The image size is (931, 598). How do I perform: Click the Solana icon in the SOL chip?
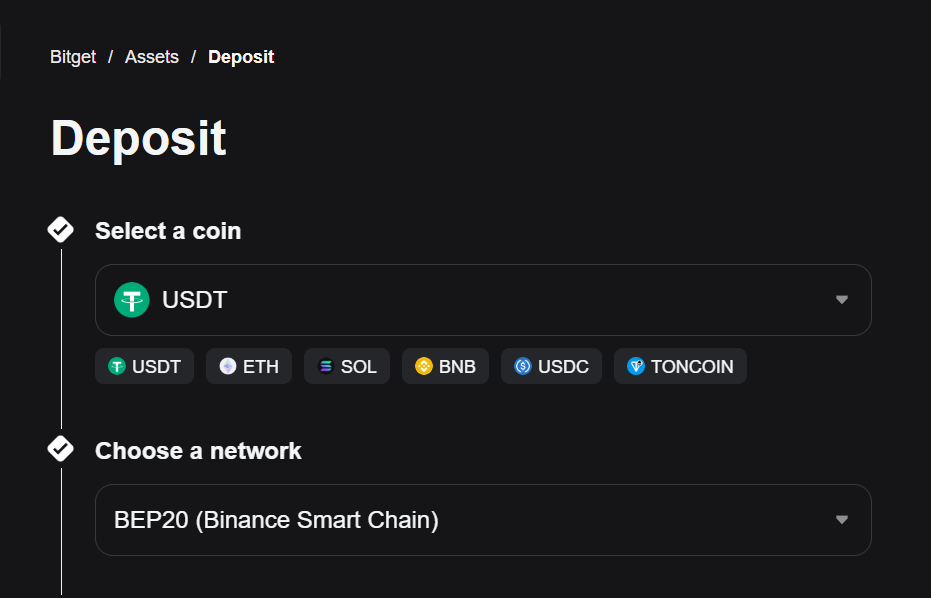pos(326,366)
